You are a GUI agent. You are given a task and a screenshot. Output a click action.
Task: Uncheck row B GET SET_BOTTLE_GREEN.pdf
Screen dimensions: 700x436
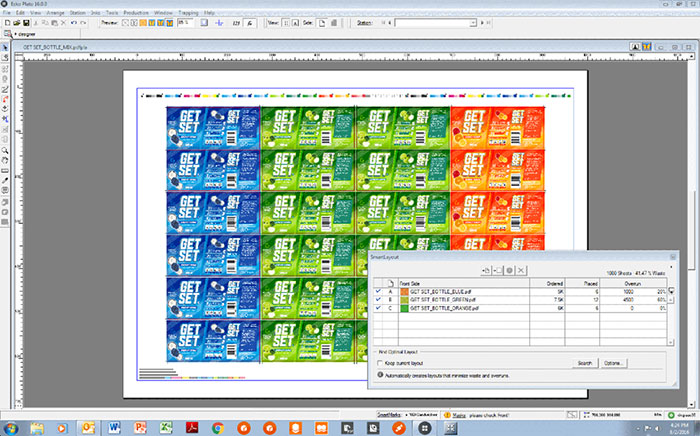[x=379, y=300]
